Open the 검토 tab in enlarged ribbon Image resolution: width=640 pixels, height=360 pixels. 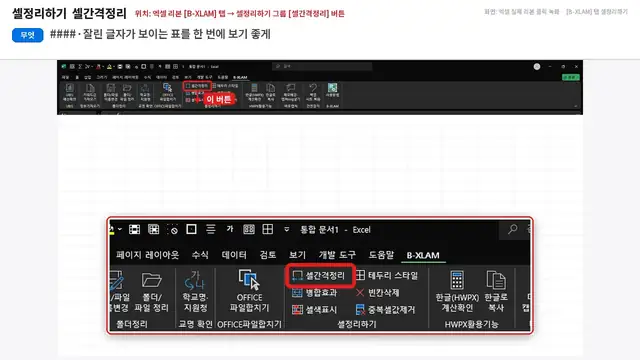point(268,255)
